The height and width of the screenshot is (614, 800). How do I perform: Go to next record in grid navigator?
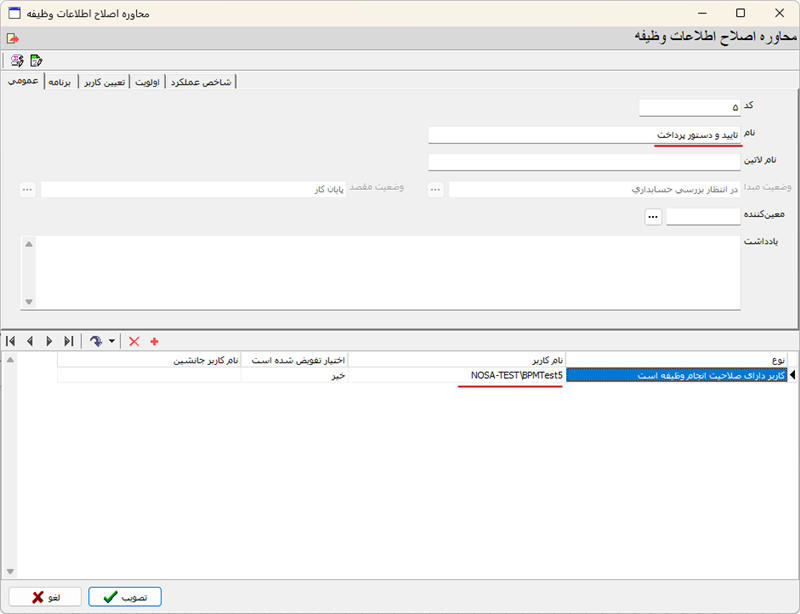(x=49, y=341)
